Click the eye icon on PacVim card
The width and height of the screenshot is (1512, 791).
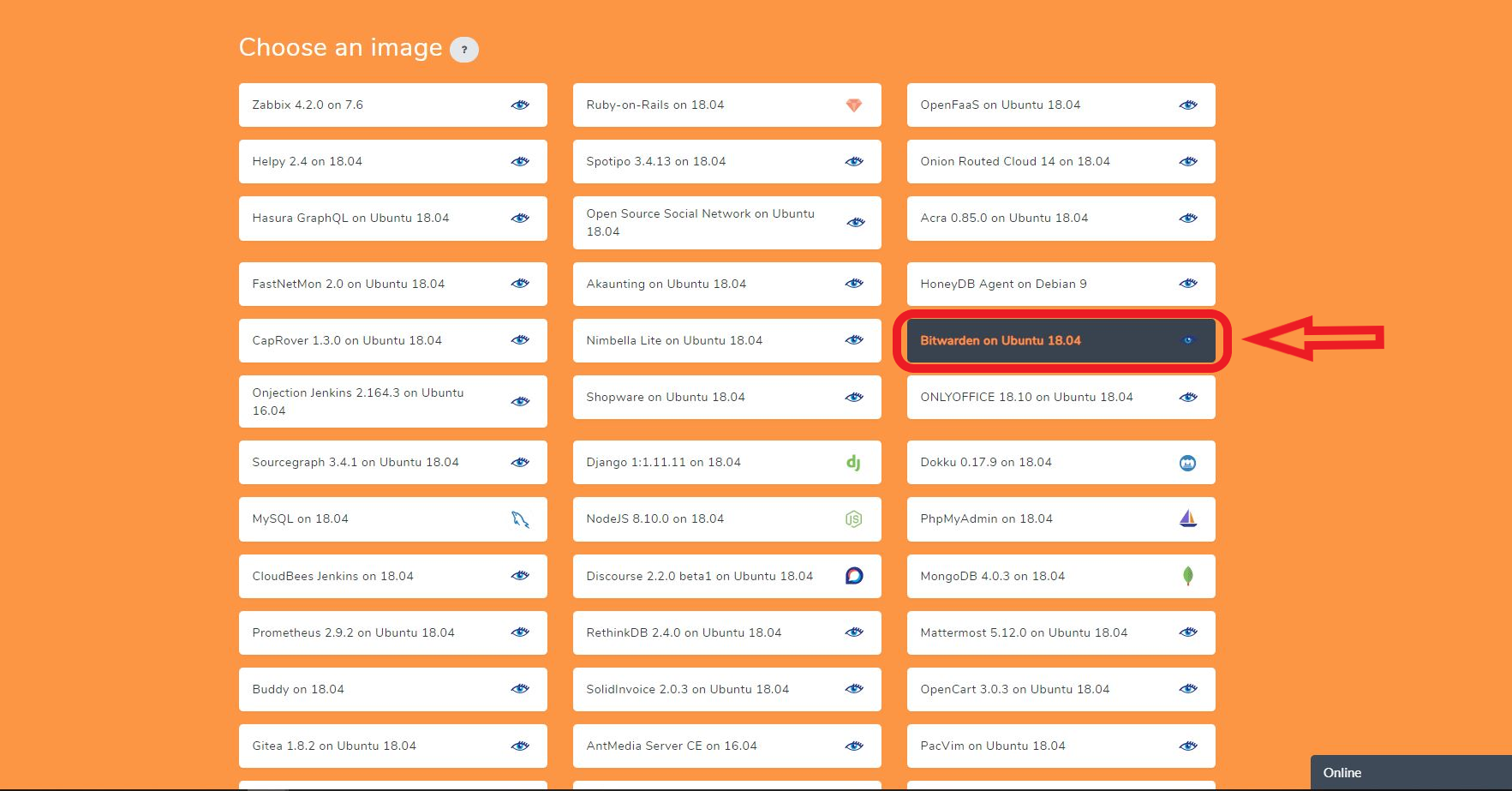point(1188,746)
